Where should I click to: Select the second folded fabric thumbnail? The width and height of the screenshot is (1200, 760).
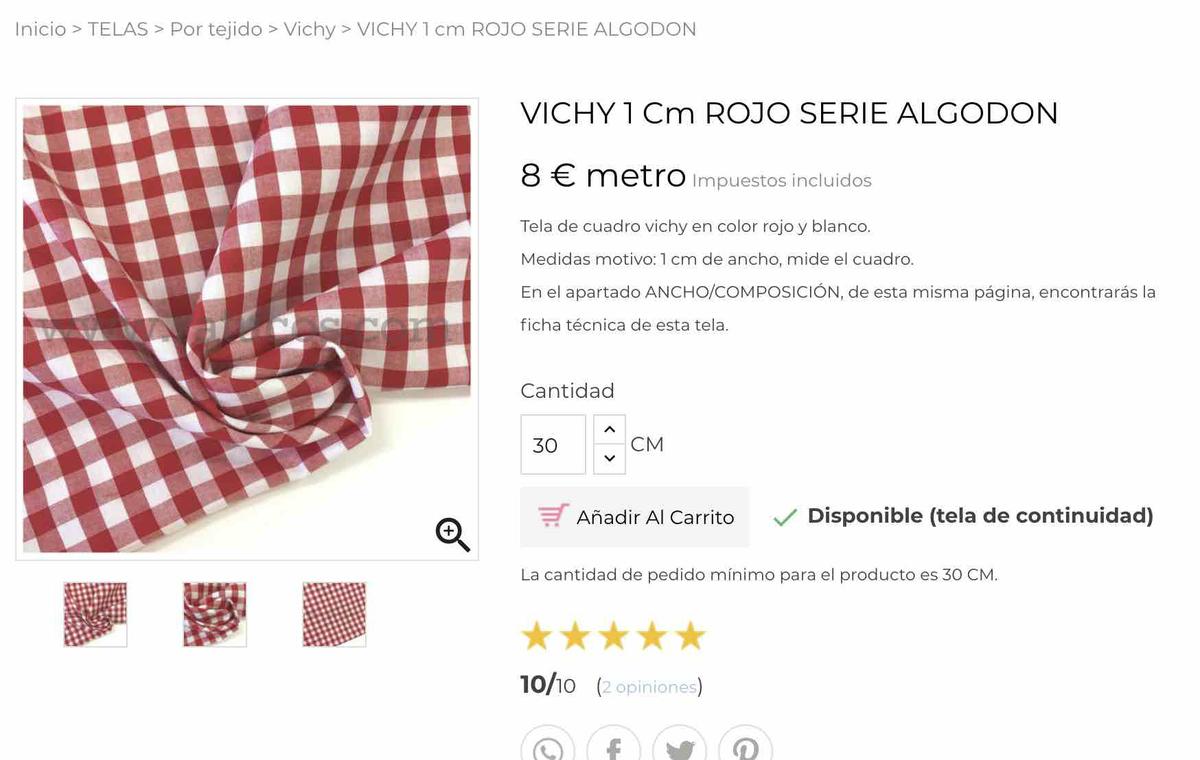tap(215, 614)
